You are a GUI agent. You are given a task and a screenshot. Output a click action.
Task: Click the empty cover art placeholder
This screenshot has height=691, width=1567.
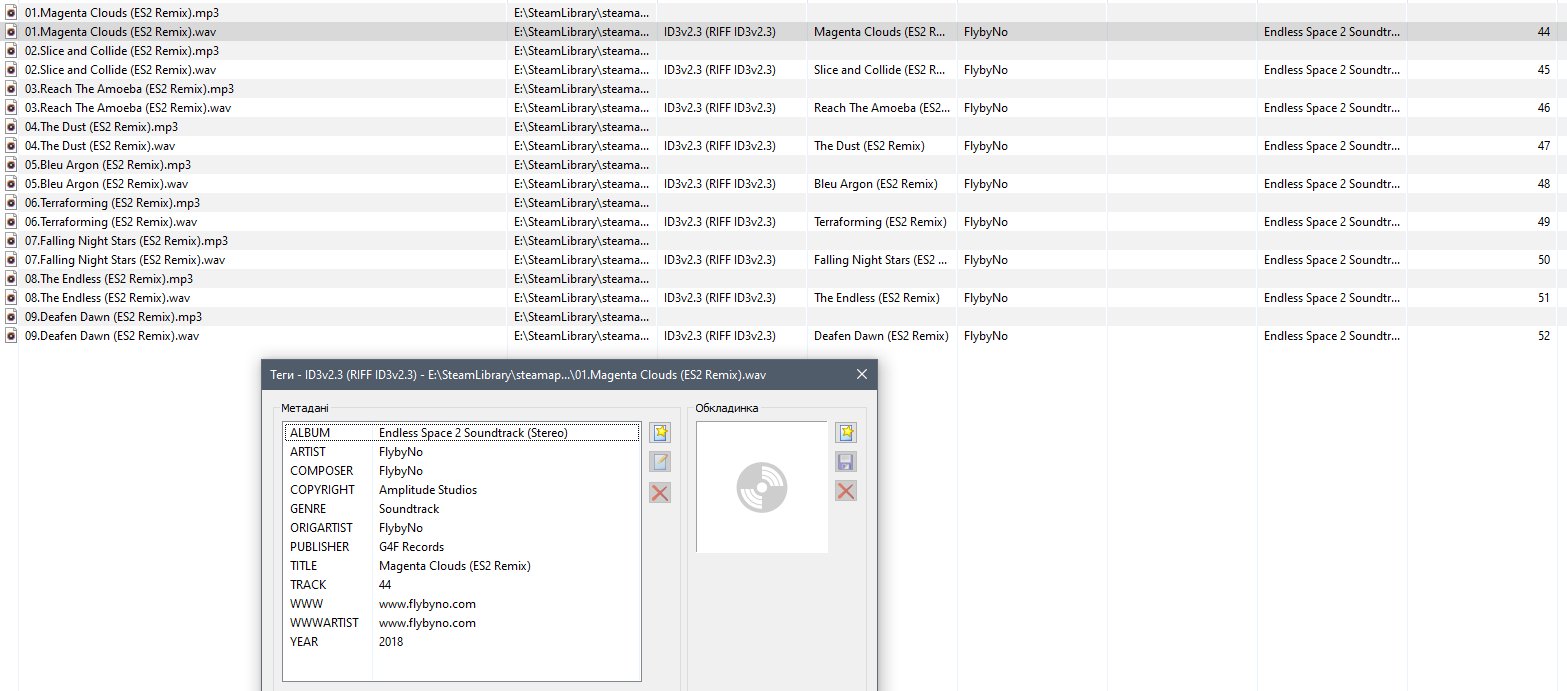[x=762, y=487]
